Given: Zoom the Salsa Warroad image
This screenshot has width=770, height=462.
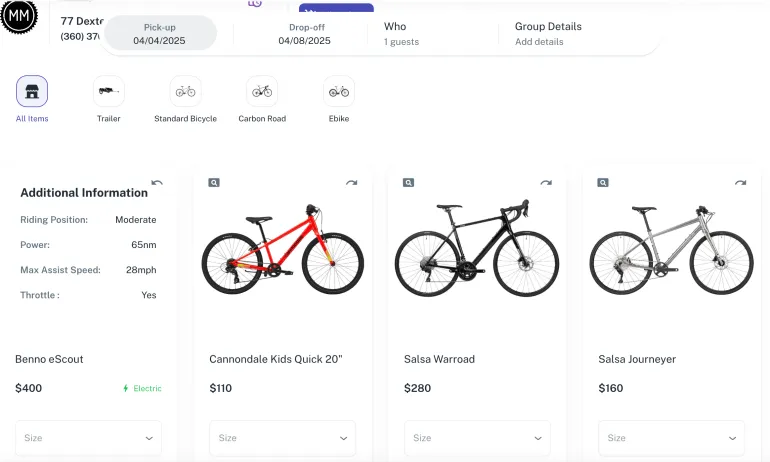Looking at the screenshot, I should click(x=408, y=183).
